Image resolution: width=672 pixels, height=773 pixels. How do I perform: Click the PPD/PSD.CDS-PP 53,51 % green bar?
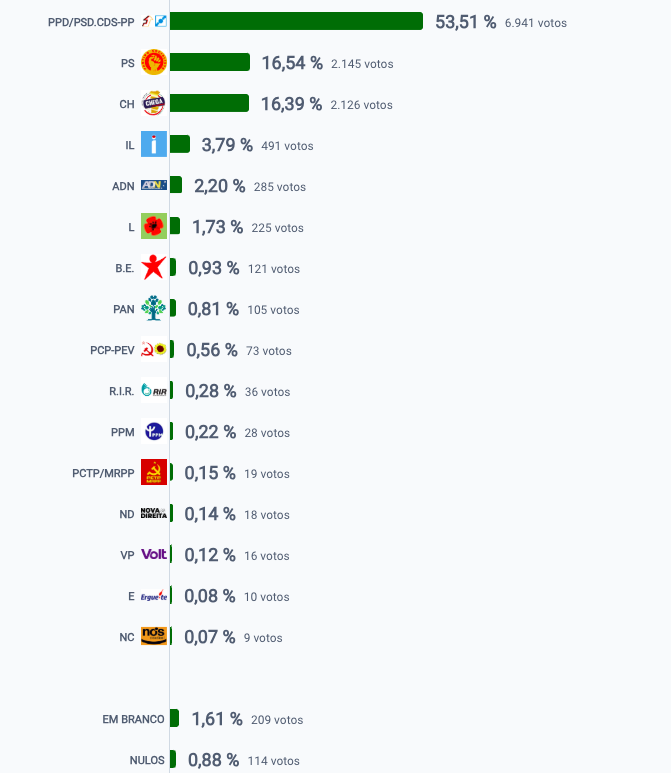296,21
